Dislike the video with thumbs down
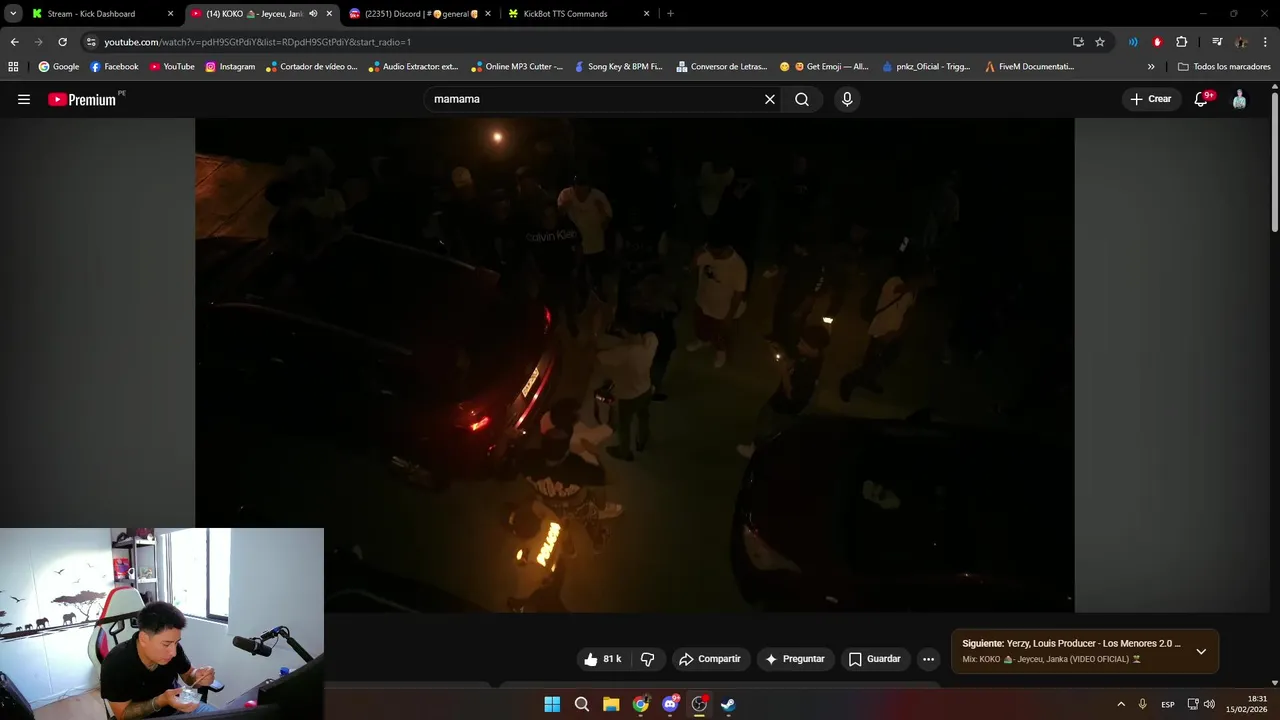Screen dimensions: 1280x720 point(647,659)
